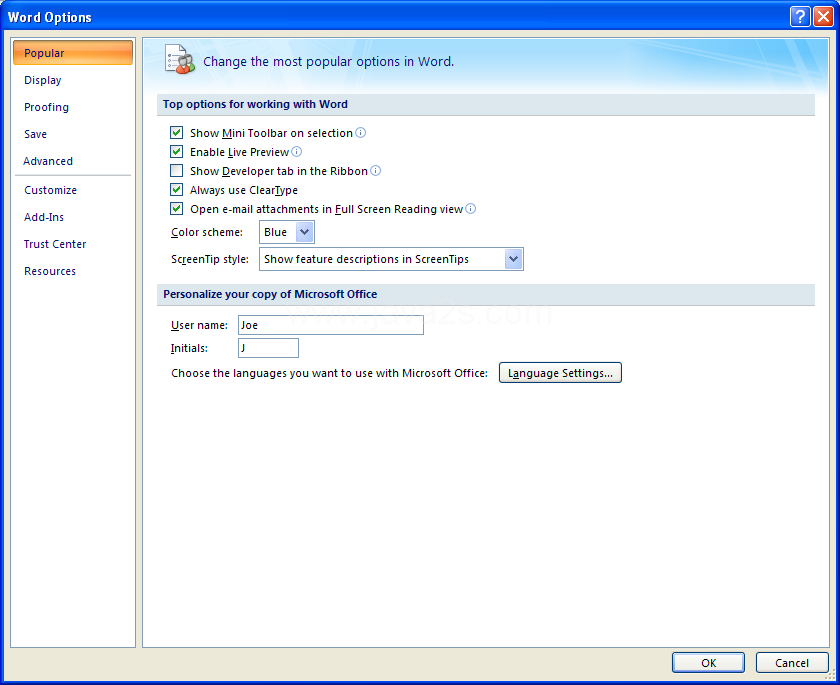Click the info icon next to Enable Live Preview
This screenshot has width=840, height=685.
pyautogui.click(x=297, y=152)
